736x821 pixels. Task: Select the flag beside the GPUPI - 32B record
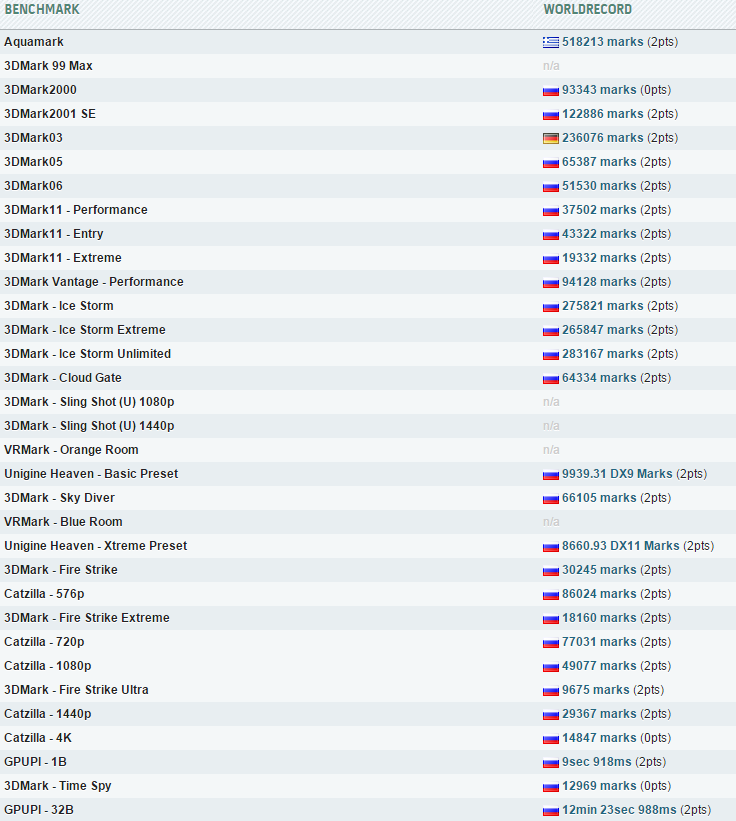pyautogui.click(x=550, y=810)
